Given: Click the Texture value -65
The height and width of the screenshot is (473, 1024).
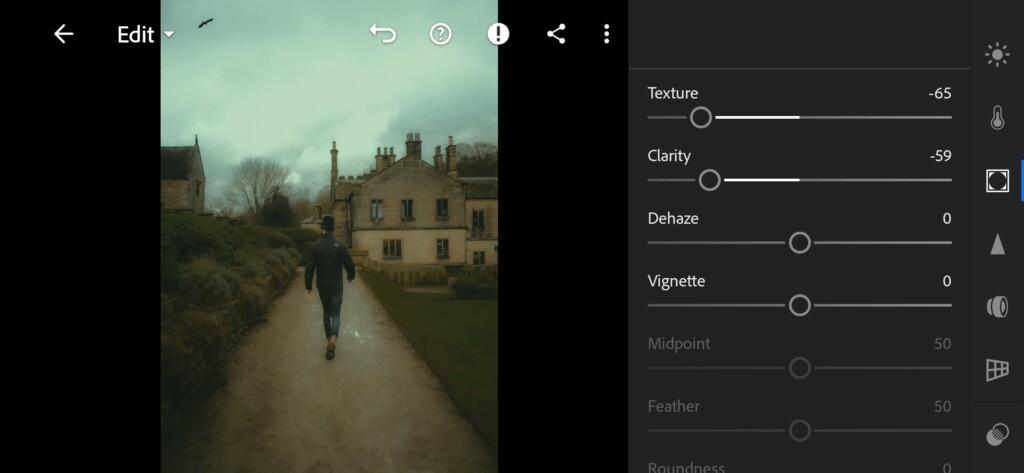Looking at the screenshot, I should pyautogui.click(x=940, y=93).
